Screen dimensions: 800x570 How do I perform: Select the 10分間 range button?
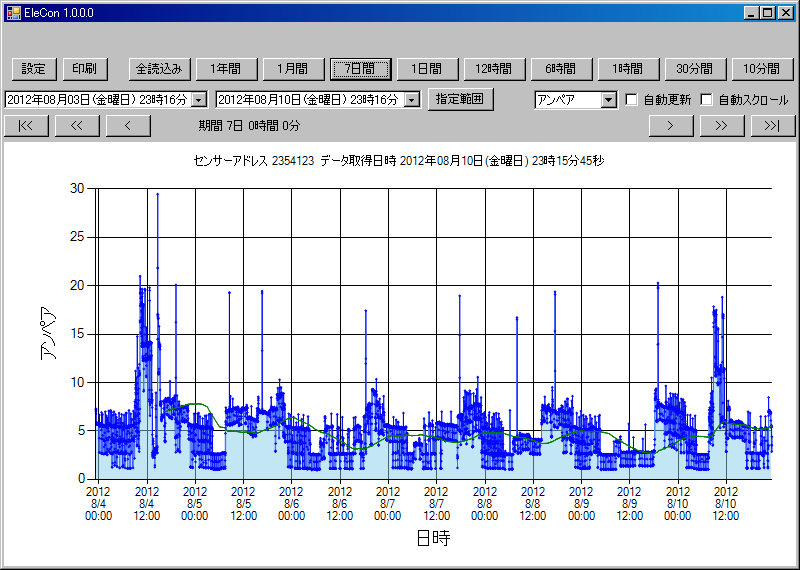[x=762, y=69]
